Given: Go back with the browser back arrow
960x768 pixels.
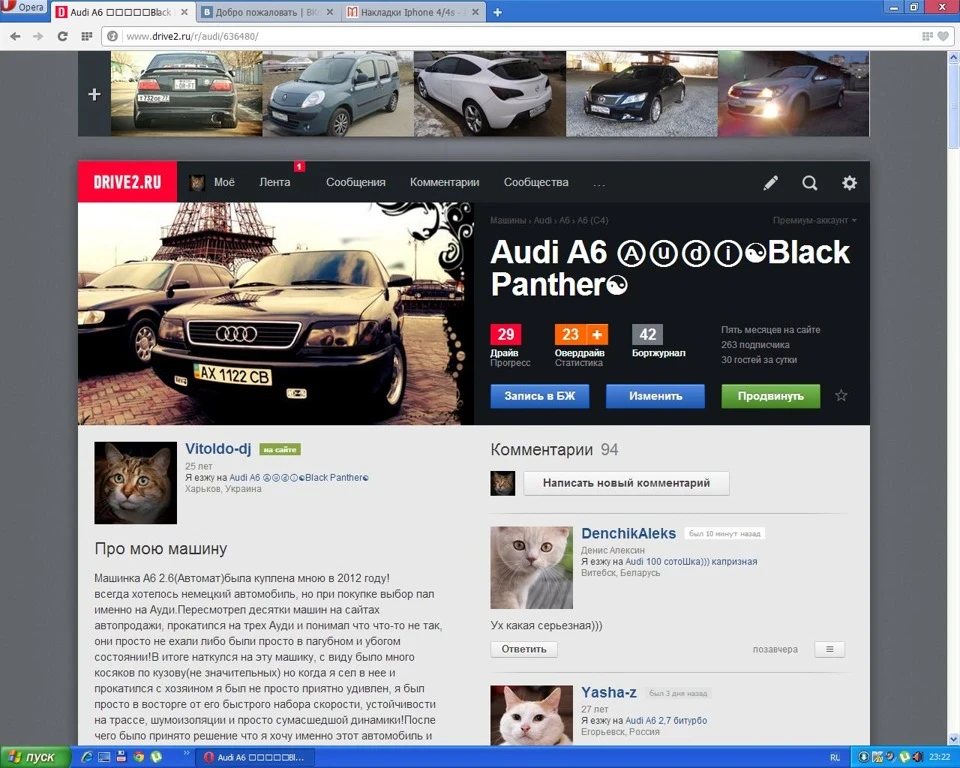Looking at the screenshot, I should tap(15, 36).
